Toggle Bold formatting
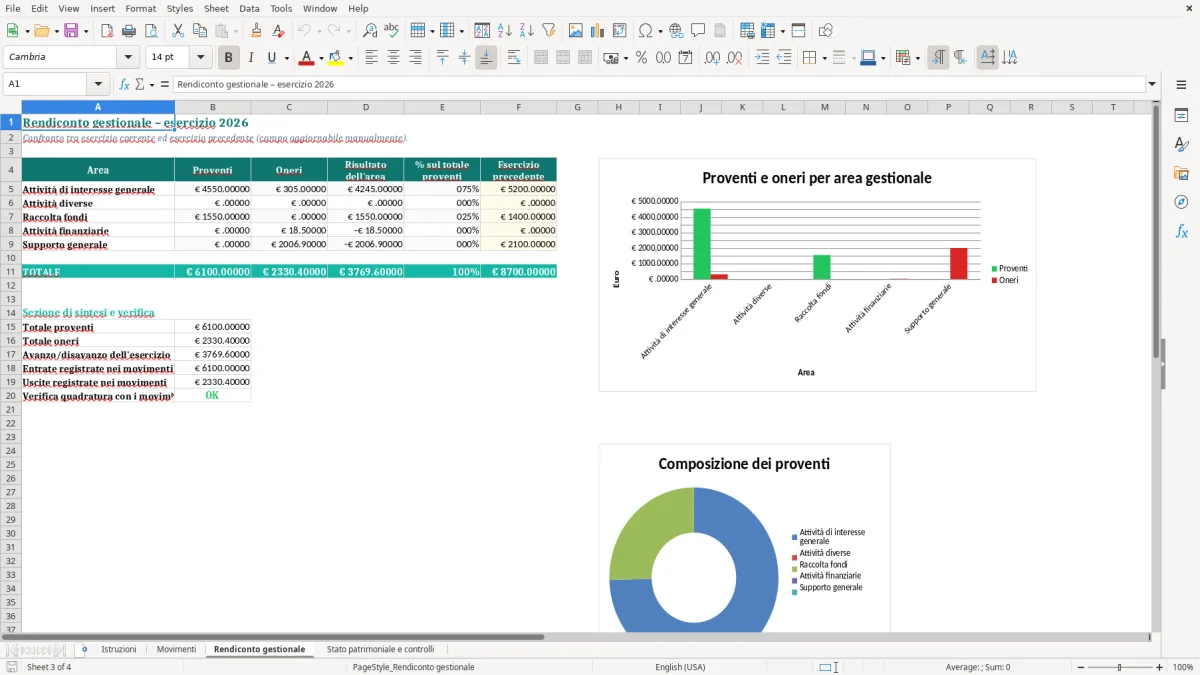Screen dimensions: 1200x675 [x=229, y=58]
